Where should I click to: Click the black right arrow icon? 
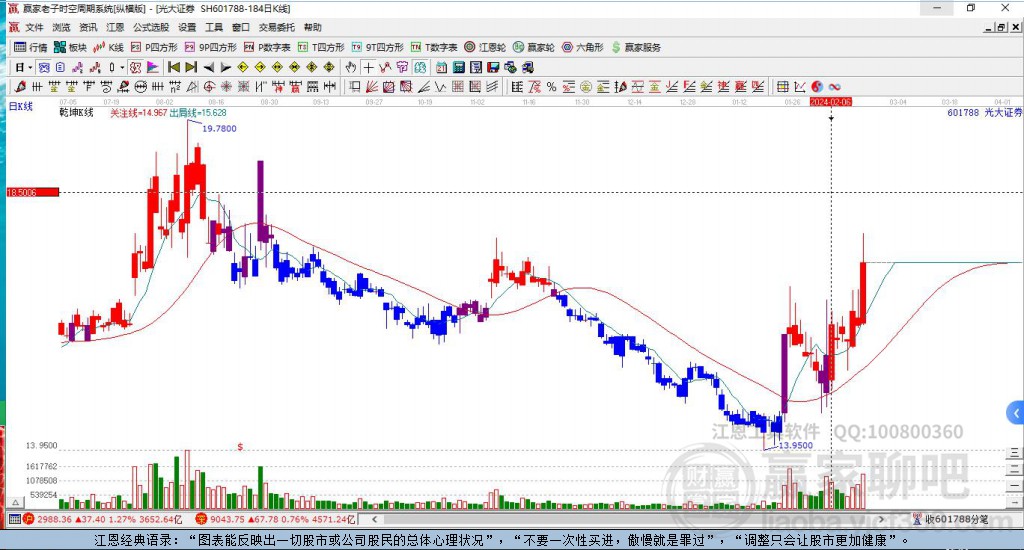(225, 67)
